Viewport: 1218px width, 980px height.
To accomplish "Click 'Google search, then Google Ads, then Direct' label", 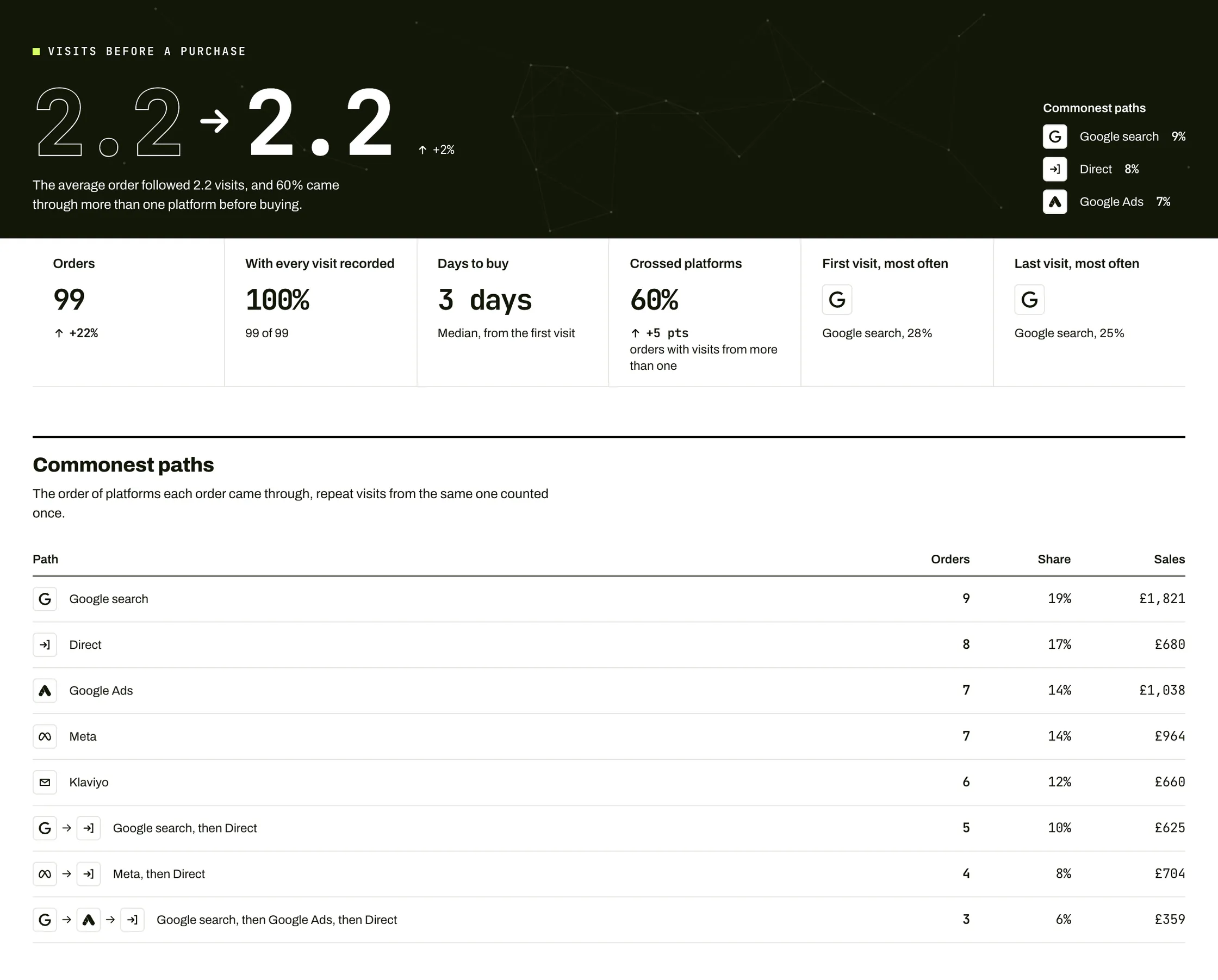I will [x=277, y=920].
